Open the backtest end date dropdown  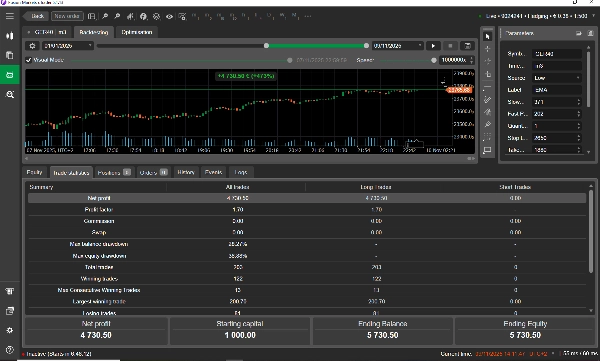398,46
